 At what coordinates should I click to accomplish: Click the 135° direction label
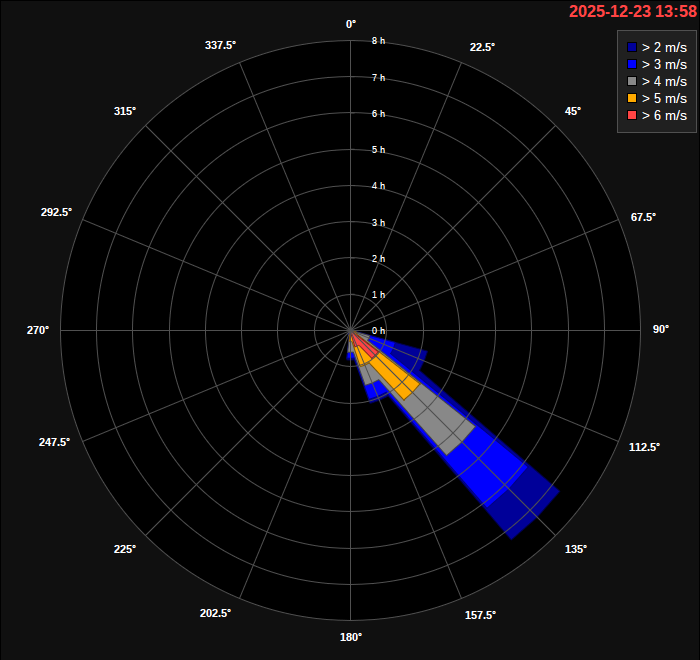576,549
